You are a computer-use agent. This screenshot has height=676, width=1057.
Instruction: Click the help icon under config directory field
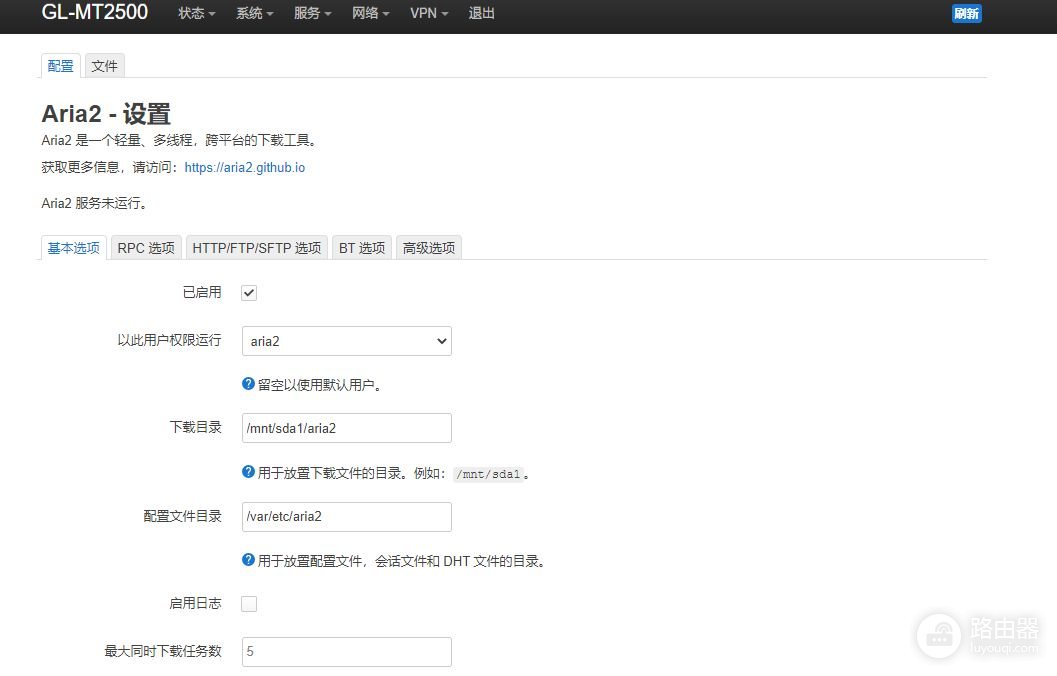tap(249, 560)
